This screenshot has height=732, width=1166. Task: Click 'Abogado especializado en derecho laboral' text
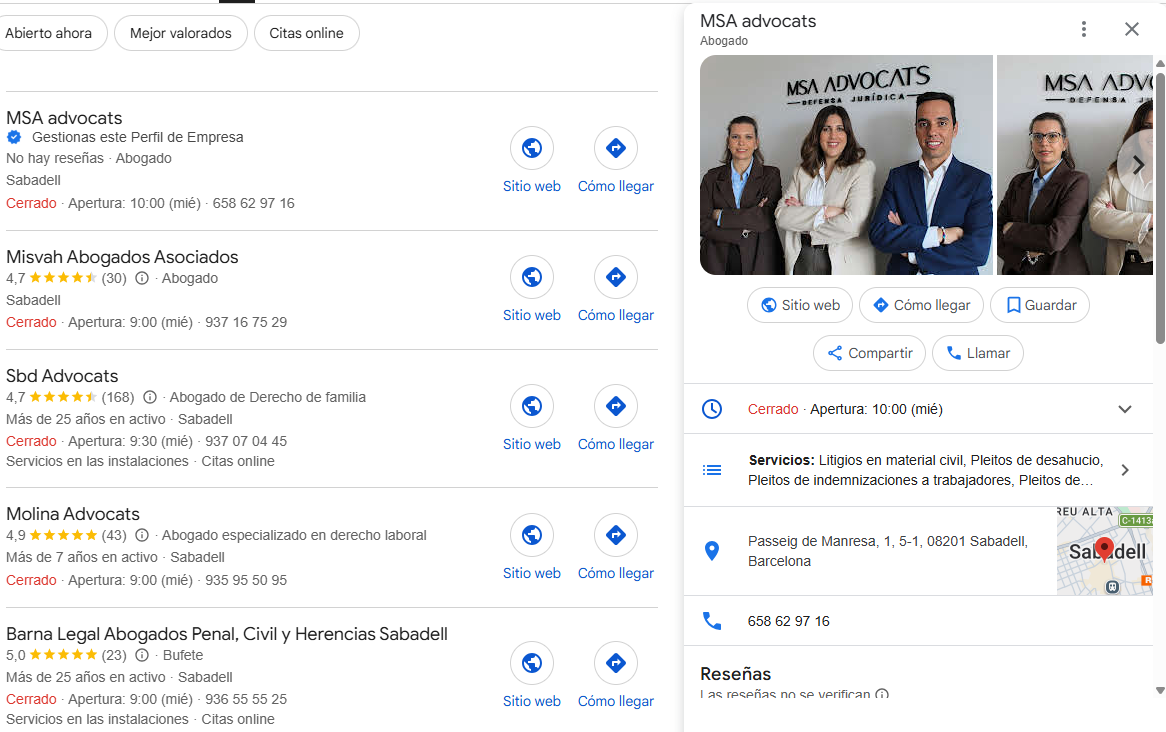pyautogui.click(x=294, y=535)
